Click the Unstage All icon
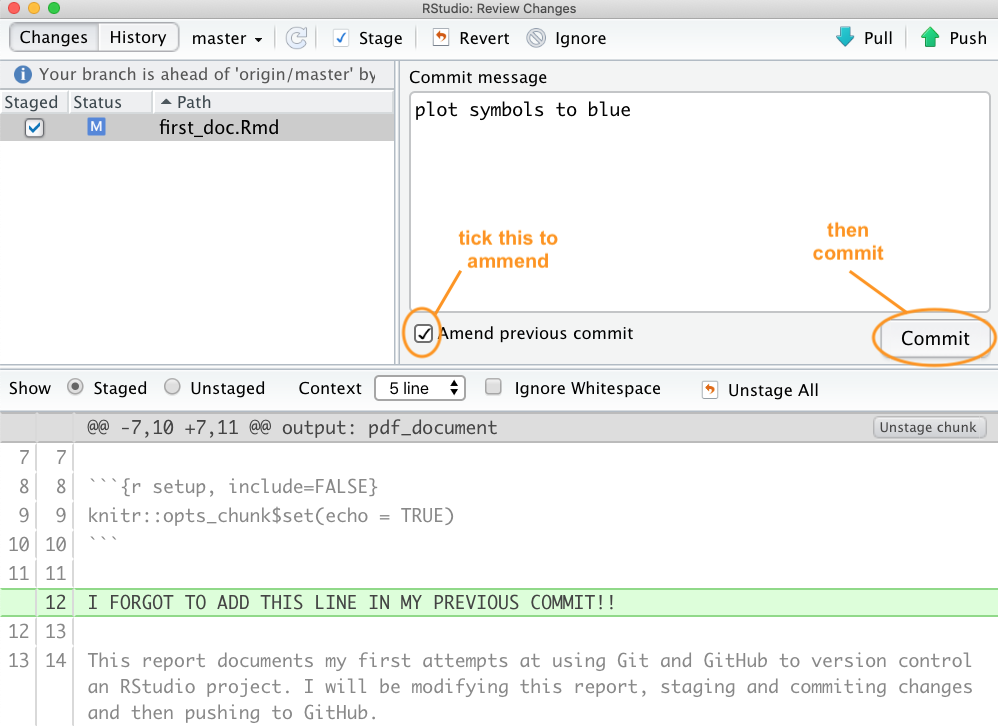The width and height of the screenshot is (998, 726). [x=710, y=389]
